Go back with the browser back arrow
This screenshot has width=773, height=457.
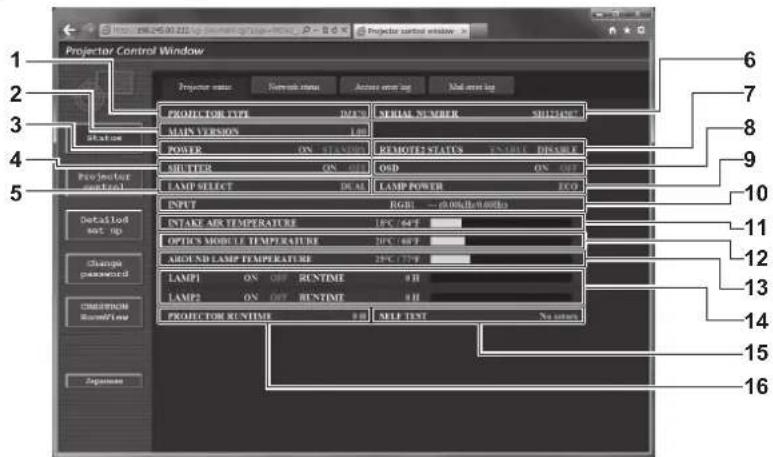(x=69, y=31)
